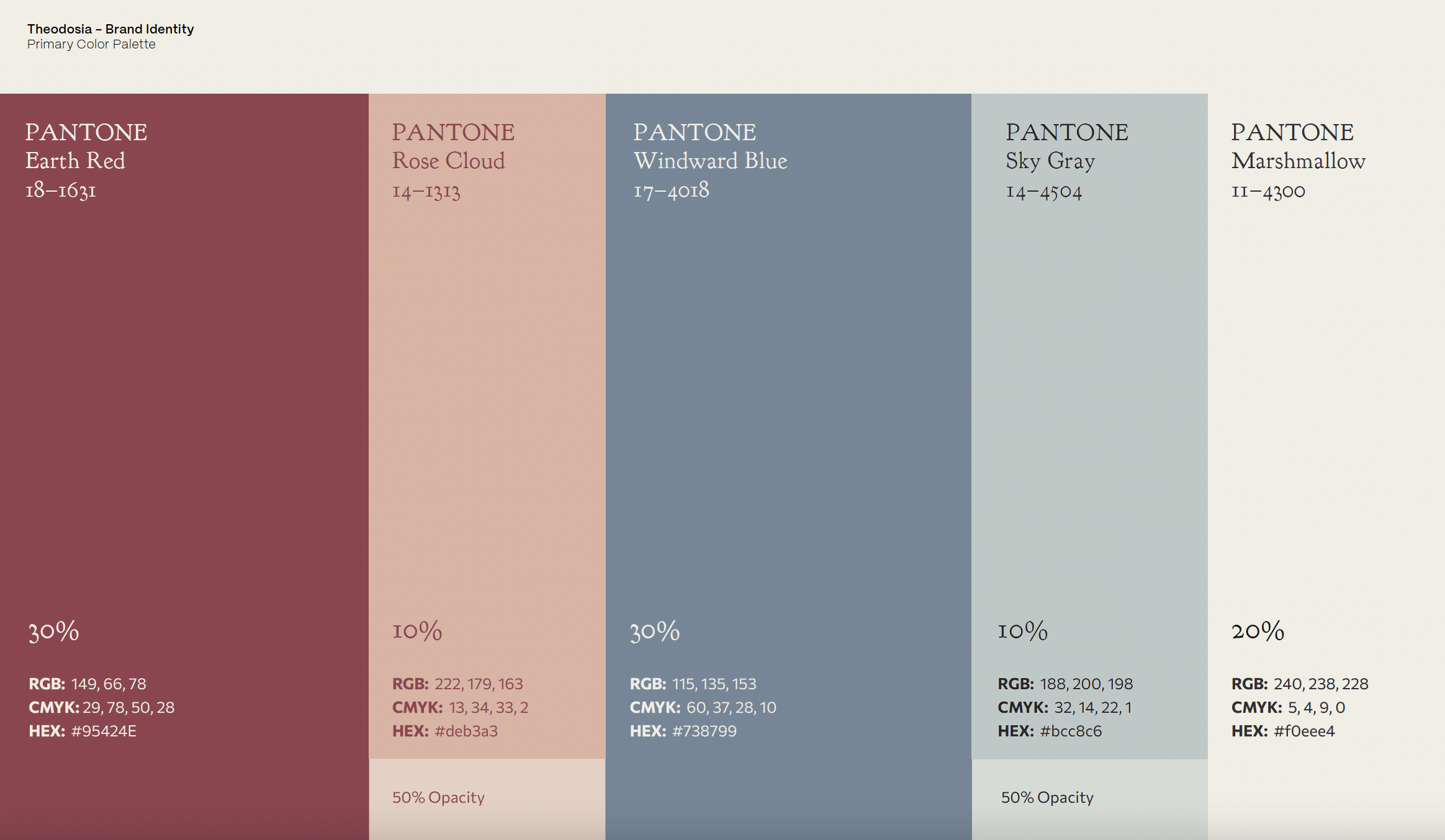Click the 'Sky Gray' name text
Screen dimensions: 1445x840
(x=1050, y=161)
